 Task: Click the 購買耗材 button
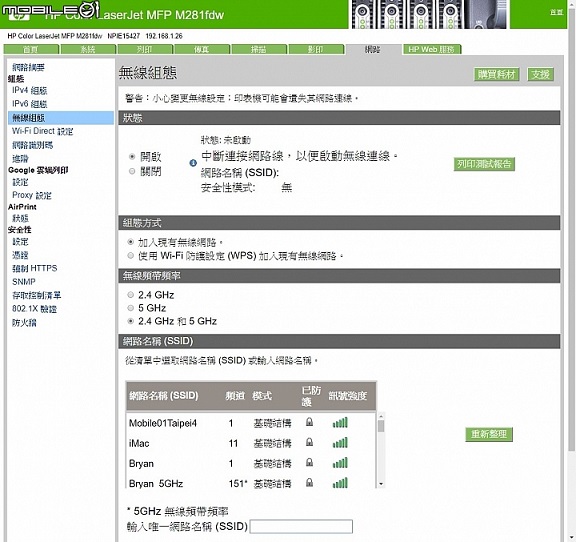click(496, 75)
